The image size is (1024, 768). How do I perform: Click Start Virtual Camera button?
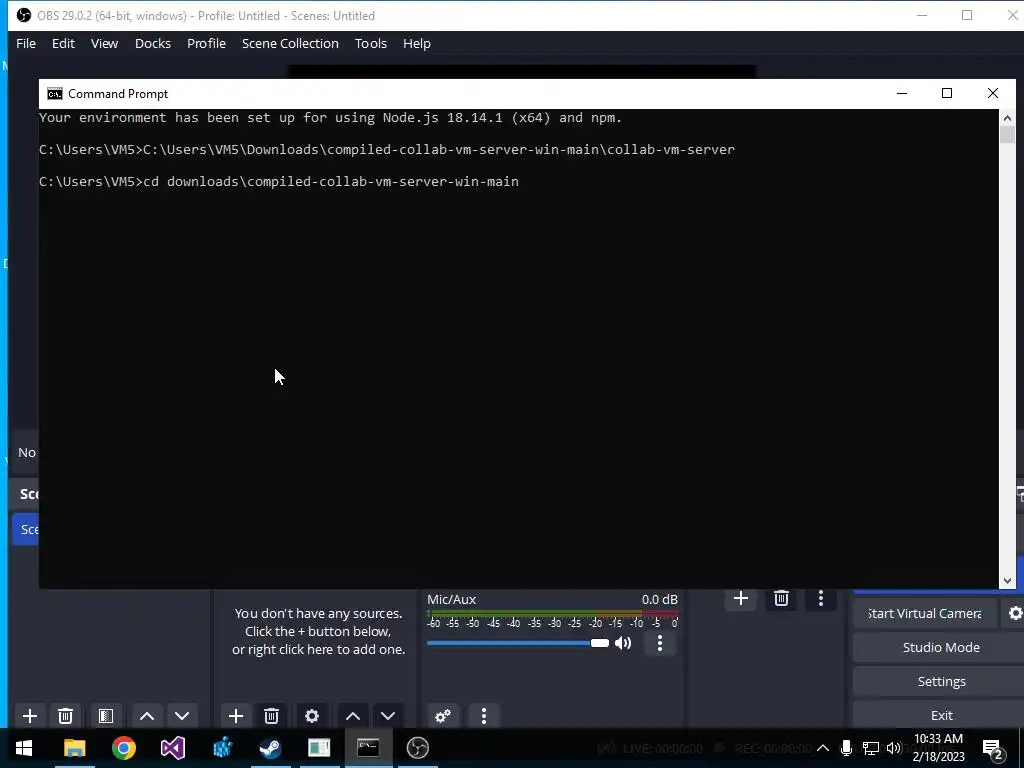click(925, 613)
